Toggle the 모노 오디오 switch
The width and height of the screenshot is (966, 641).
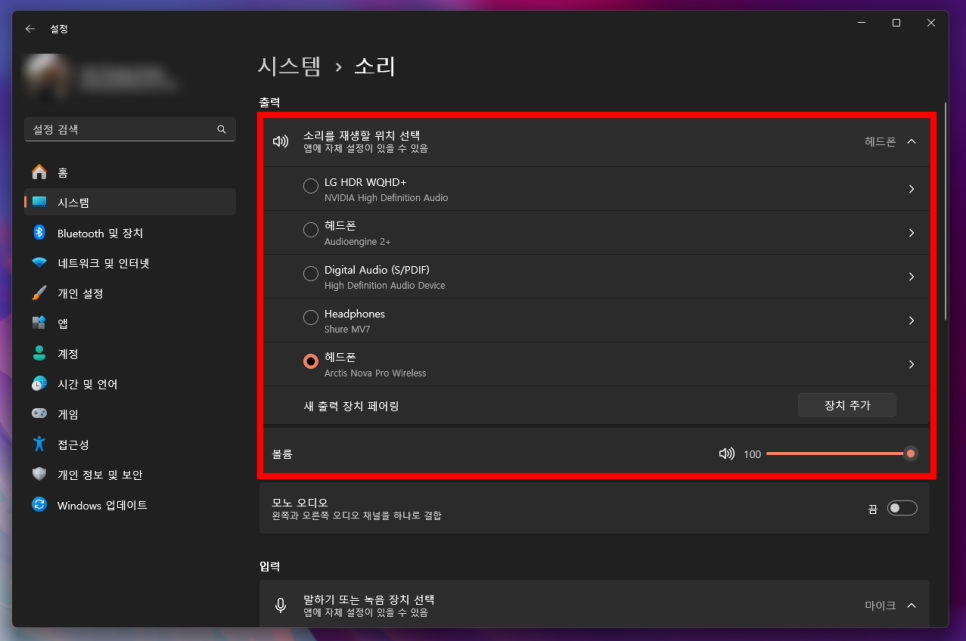click(x=902, y=508)
